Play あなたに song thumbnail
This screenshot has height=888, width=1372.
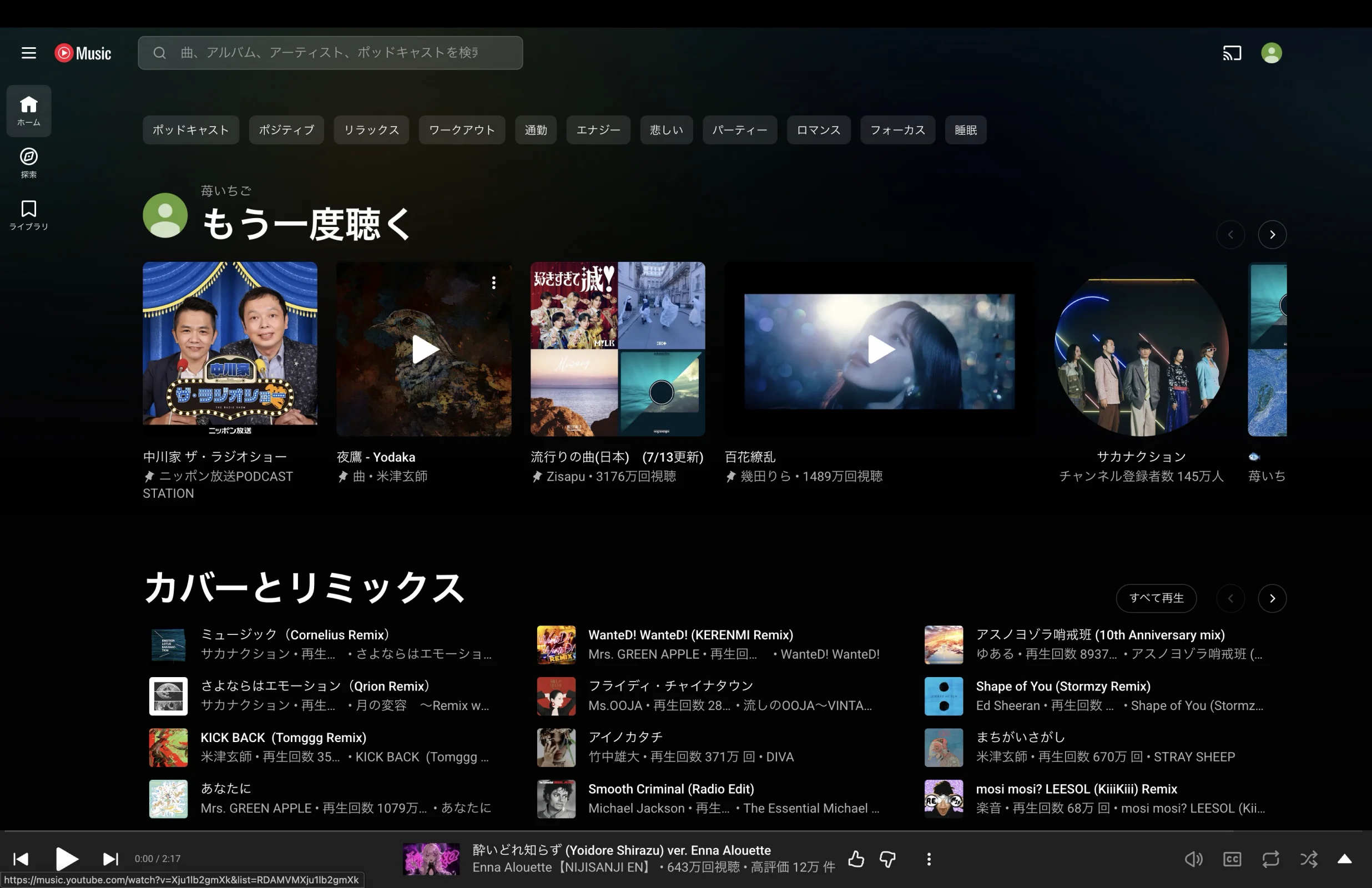(168, 799)
